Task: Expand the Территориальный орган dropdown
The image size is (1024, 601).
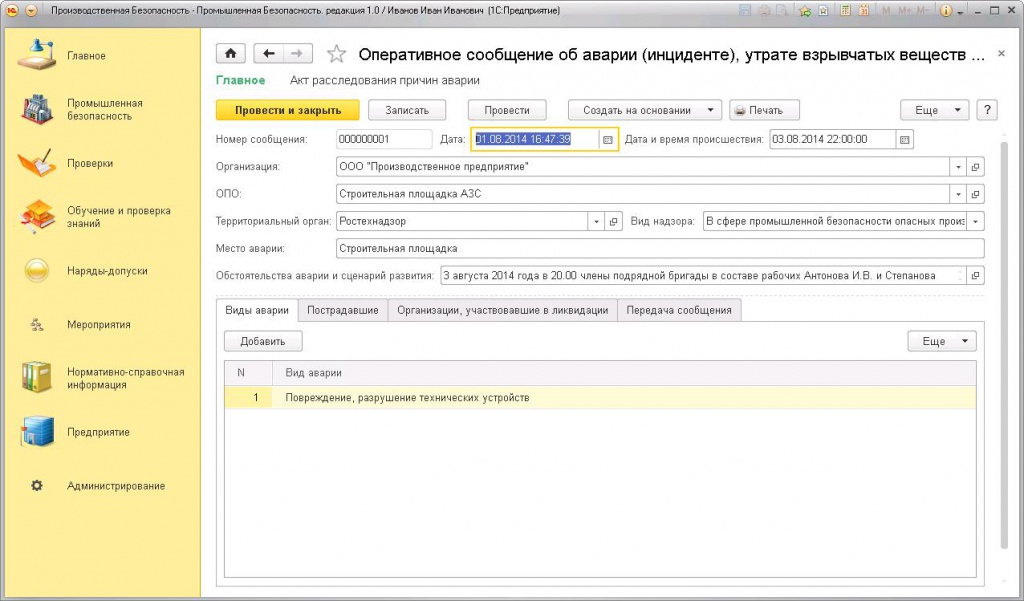Action: point(596,222)
